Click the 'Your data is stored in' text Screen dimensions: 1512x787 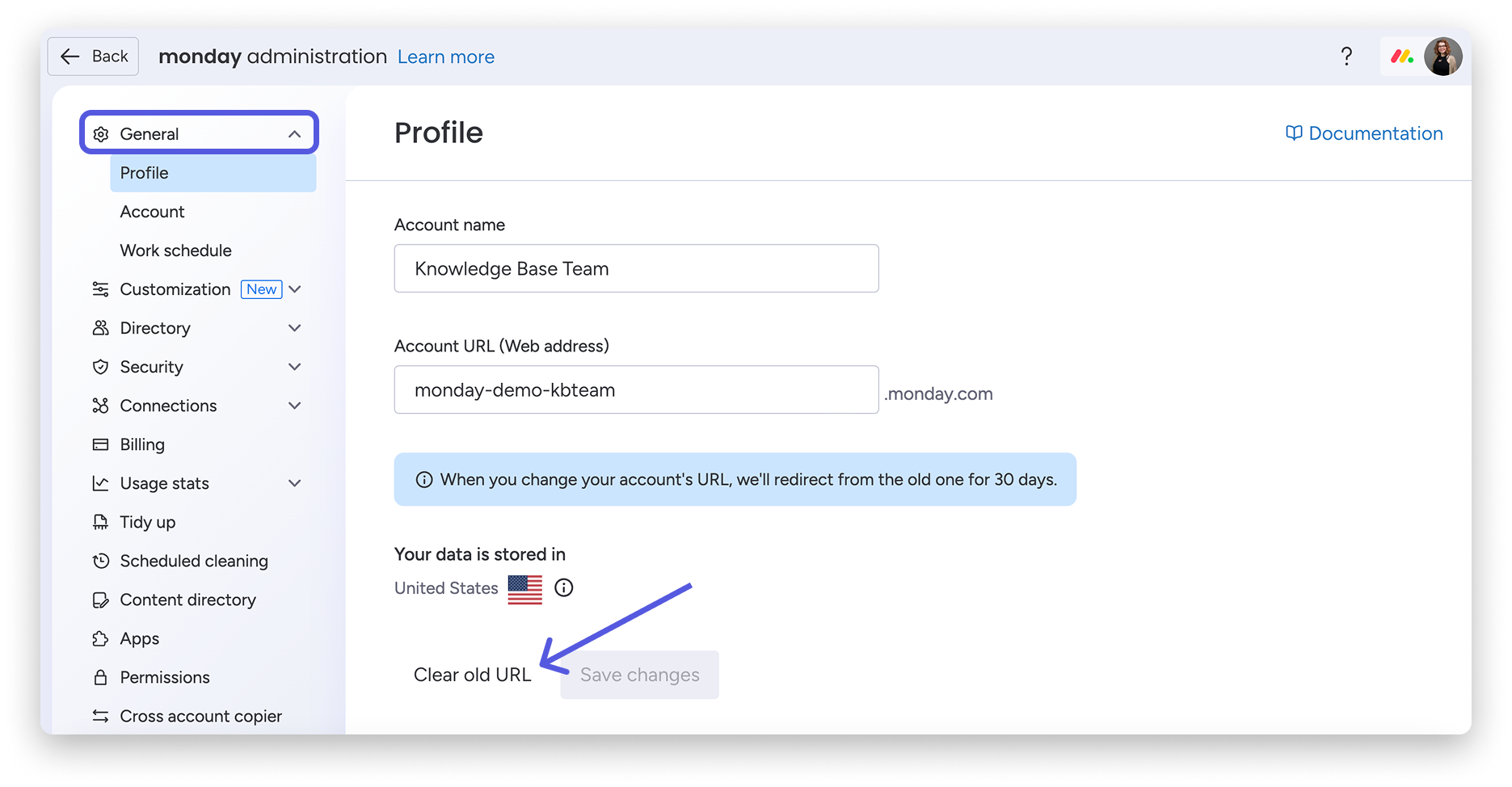click(x=480, y=554)
